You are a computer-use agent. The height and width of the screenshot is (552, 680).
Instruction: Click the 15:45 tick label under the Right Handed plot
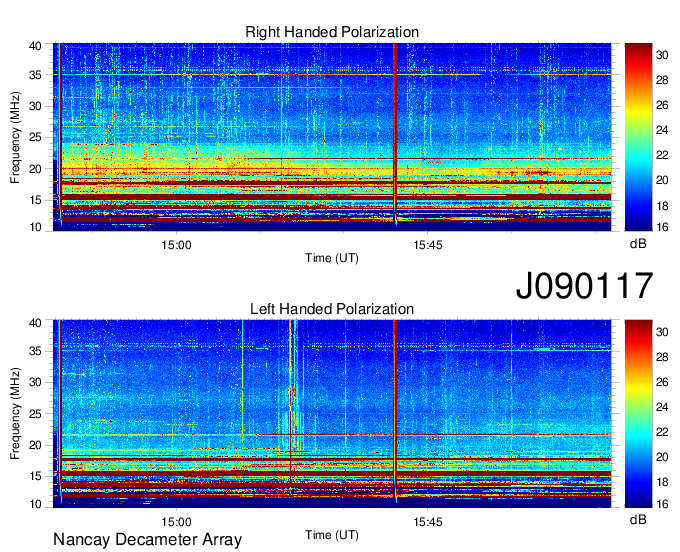[x=428, y=245]
